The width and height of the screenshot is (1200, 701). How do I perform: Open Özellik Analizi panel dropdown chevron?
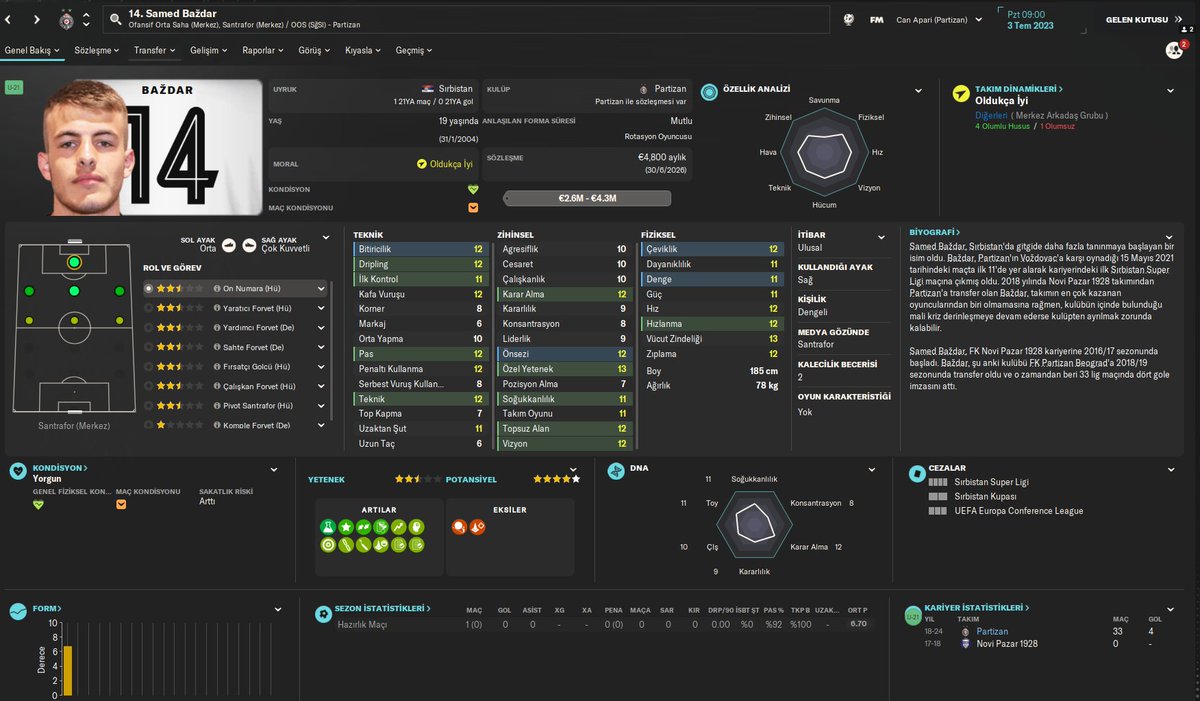tap(918, 91)
